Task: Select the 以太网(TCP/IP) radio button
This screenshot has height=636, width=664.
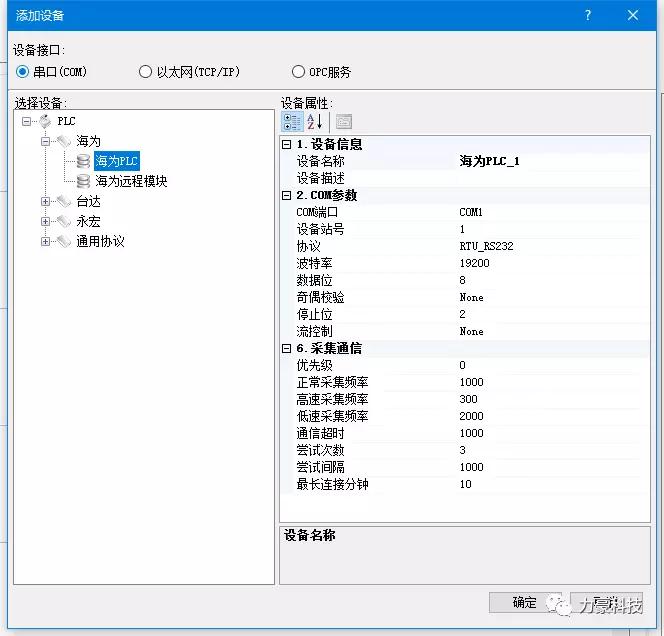Action: tap(145, 72)
